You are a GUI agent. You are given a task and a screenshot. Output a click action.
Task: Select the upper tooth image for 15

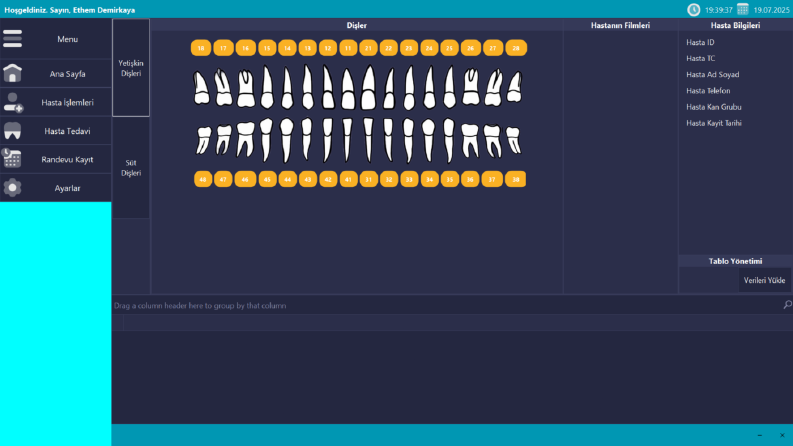click(x=267, y=87)
